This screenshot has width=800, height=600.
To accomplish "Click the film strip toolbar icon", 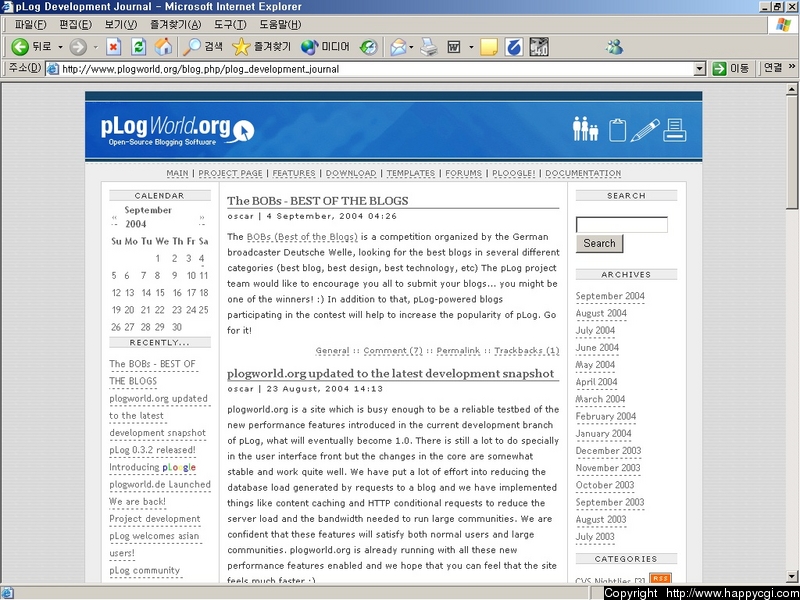I will pos(539,47).
